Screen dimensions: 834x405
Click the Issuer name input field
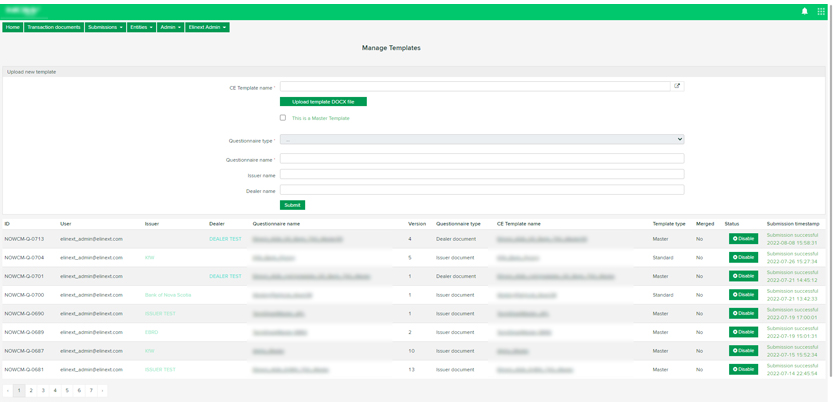tap(482, 175)
